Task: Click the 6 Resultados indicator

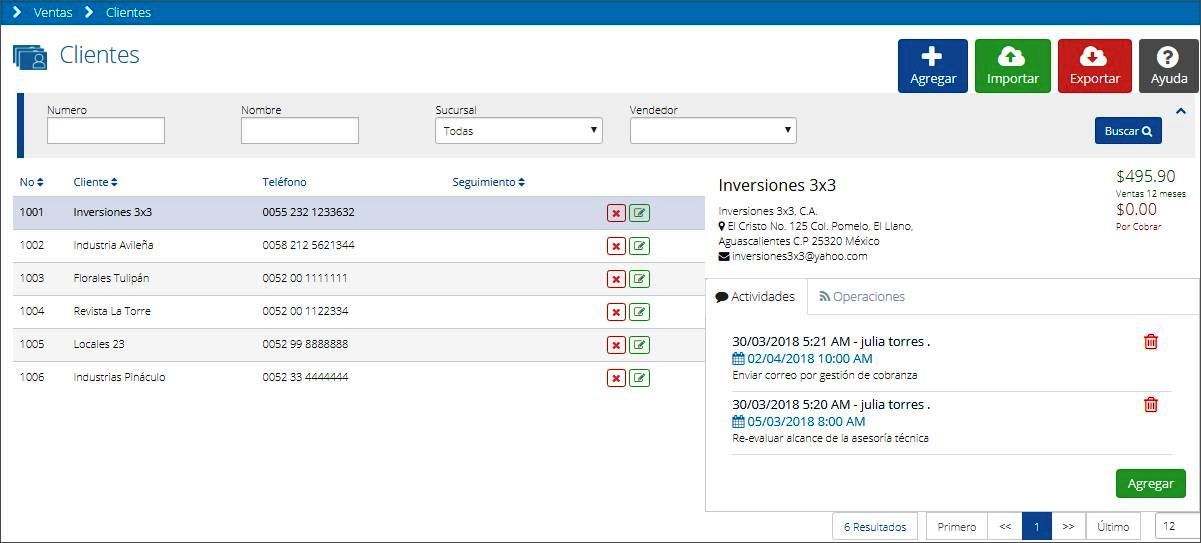Action: [875, 527]
